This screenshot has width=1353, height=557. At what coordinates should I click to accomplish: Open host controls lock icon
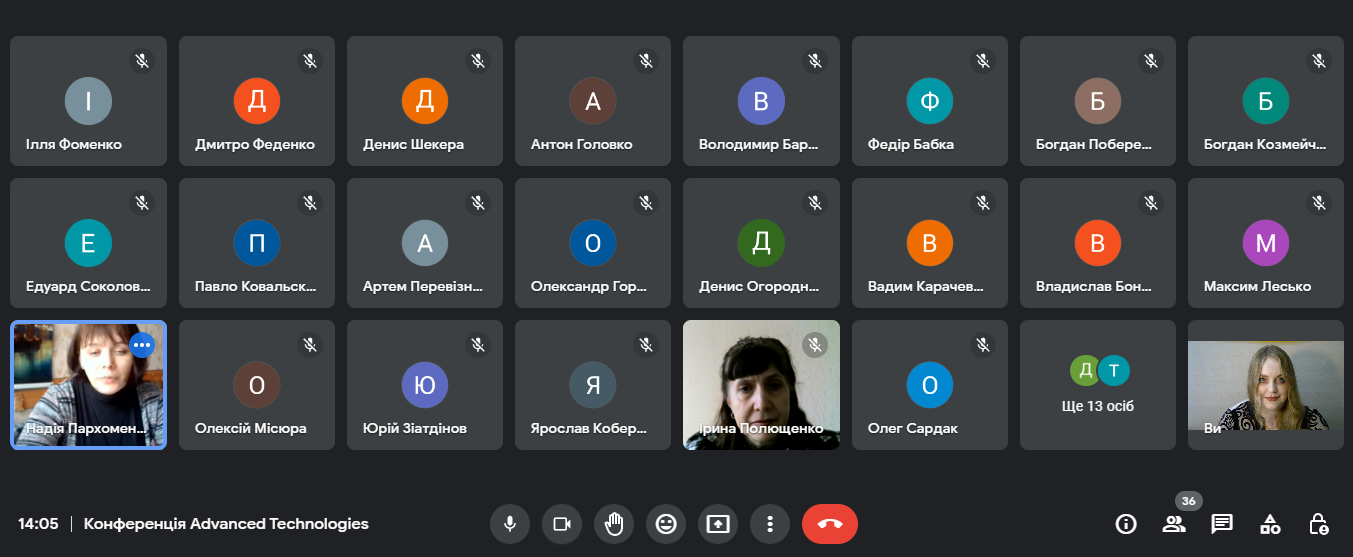click(x=1318, y=523)
